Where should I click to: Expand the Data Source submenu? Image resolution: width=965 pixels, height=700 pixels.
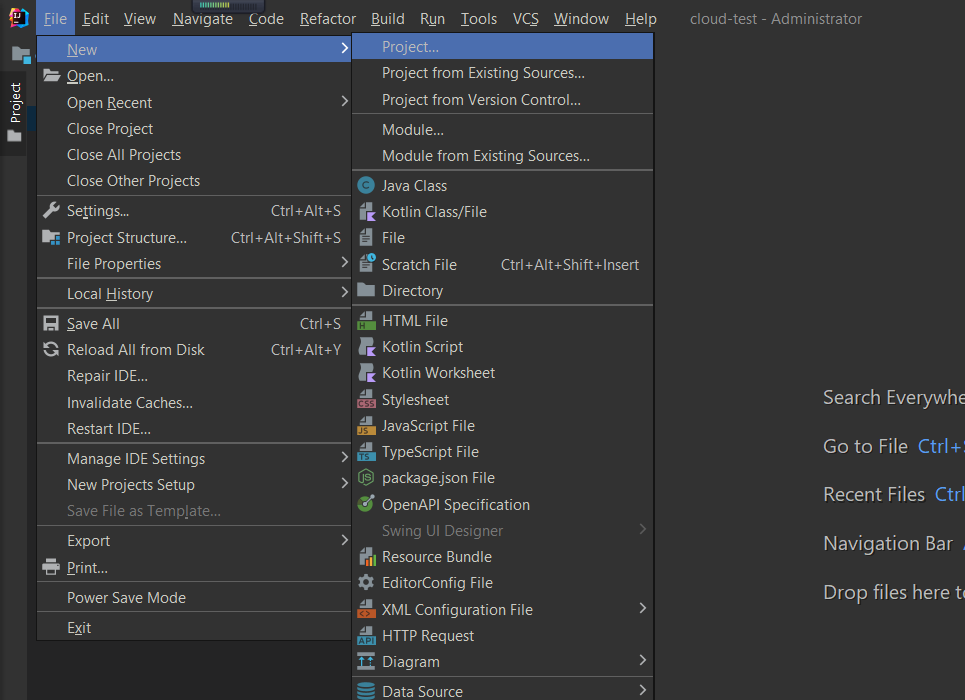point(422,690)
